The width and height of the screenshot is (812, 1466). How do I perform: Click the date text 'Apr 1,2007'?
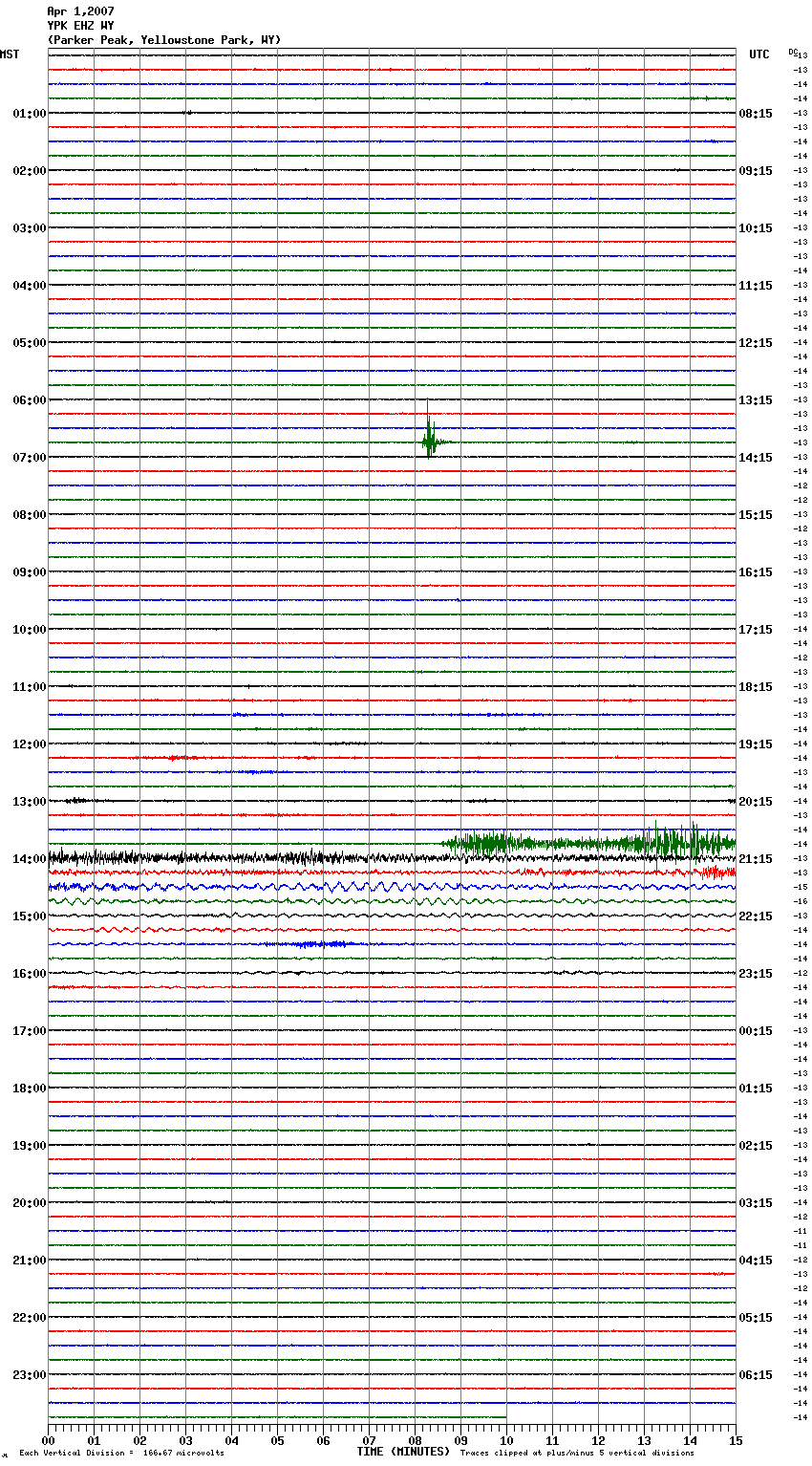(x=80, y=11)
